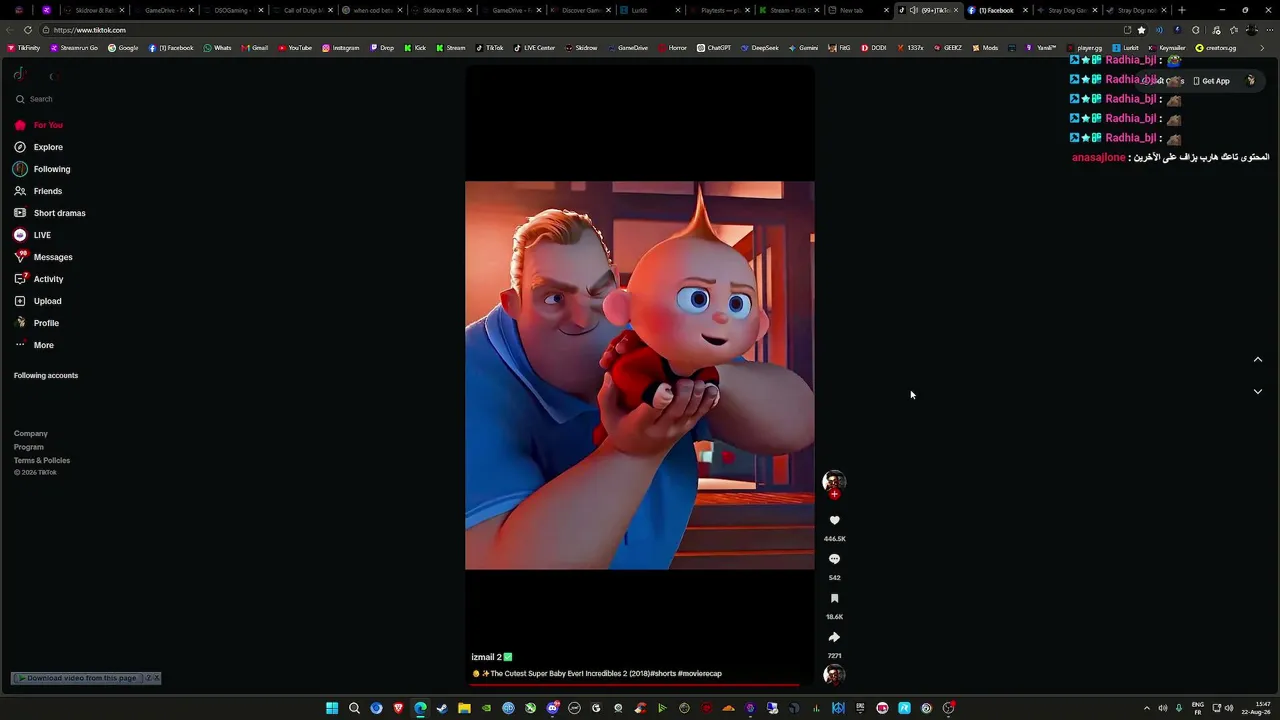Expand the Company footer section
Viewport: 1280px width, 720px height.
point(31,434)
